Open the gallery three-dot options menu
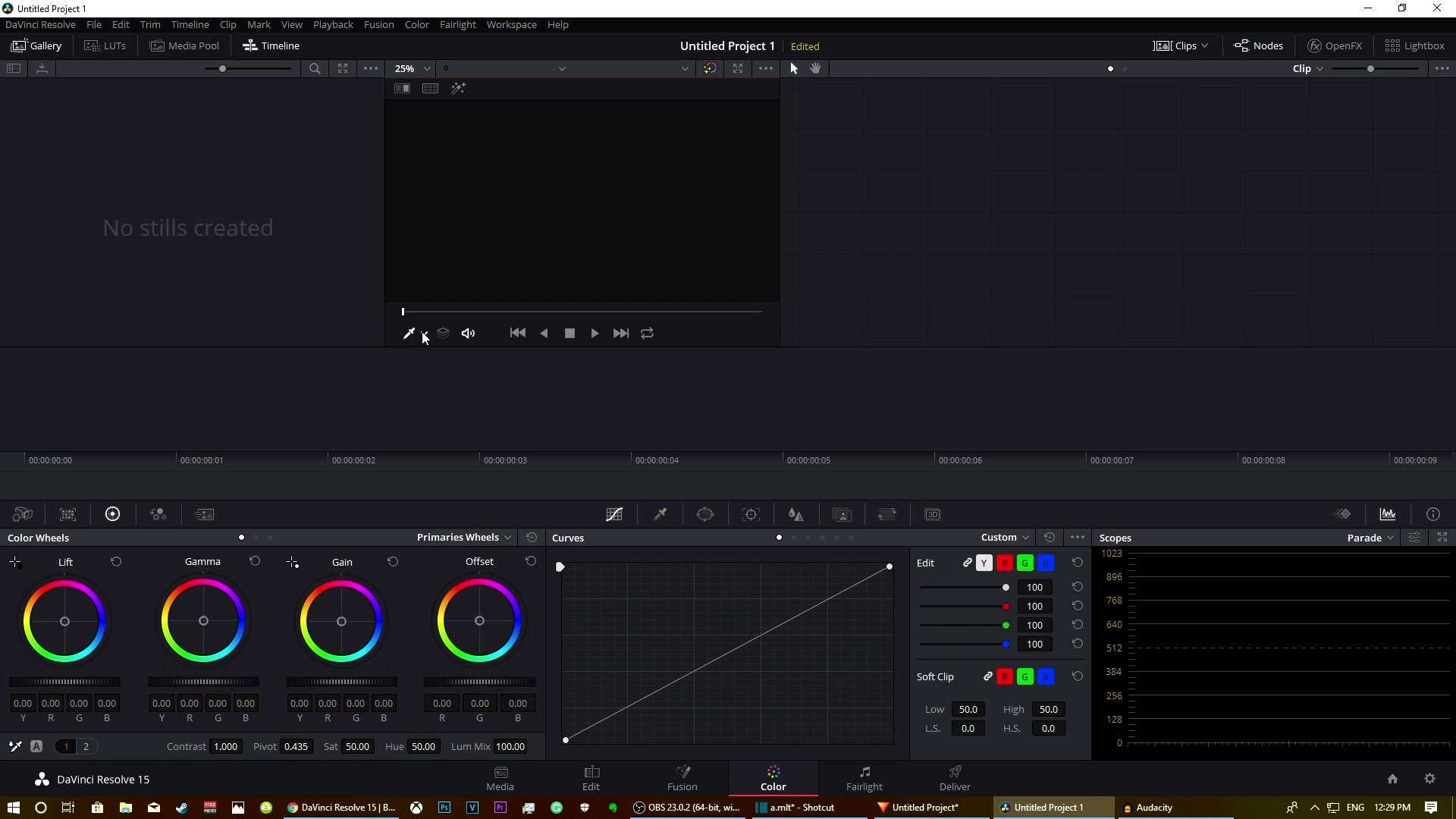Screen dimensions: 1456x819 (x=371, y=68)
